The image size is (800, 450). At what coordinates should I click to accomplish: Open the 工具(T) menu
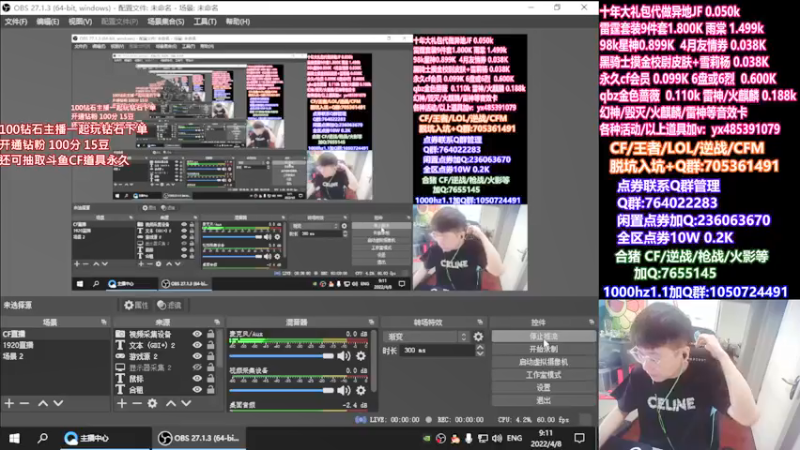[205, 22]
